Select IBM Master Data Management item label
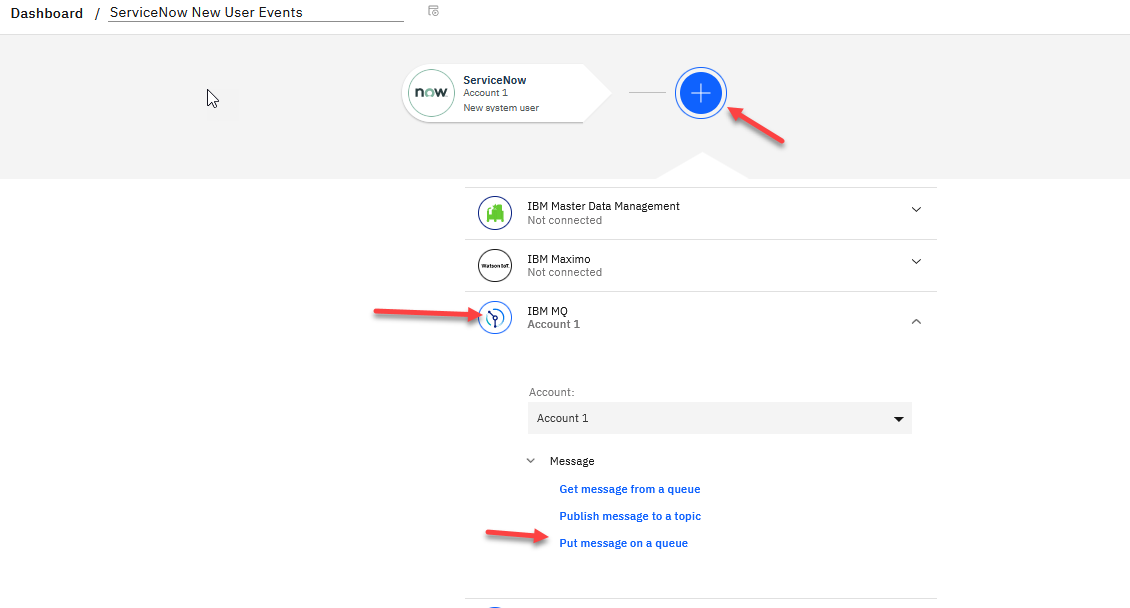 click(x=603, y=207)
